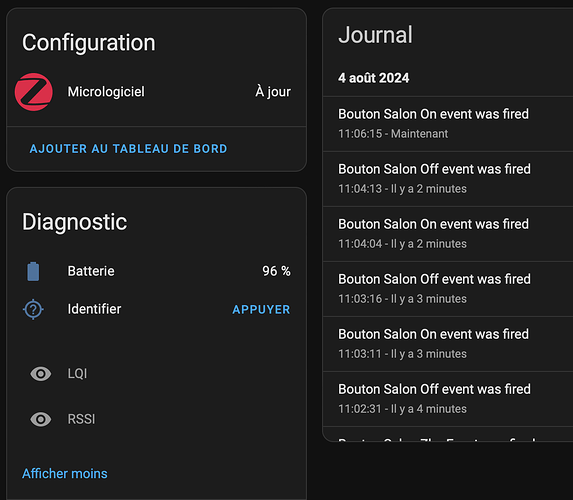Collapse diagnostics with Afficher moins
Viewport: 573px width, 500px height.
pyautogui.click(x=65, y=474)
